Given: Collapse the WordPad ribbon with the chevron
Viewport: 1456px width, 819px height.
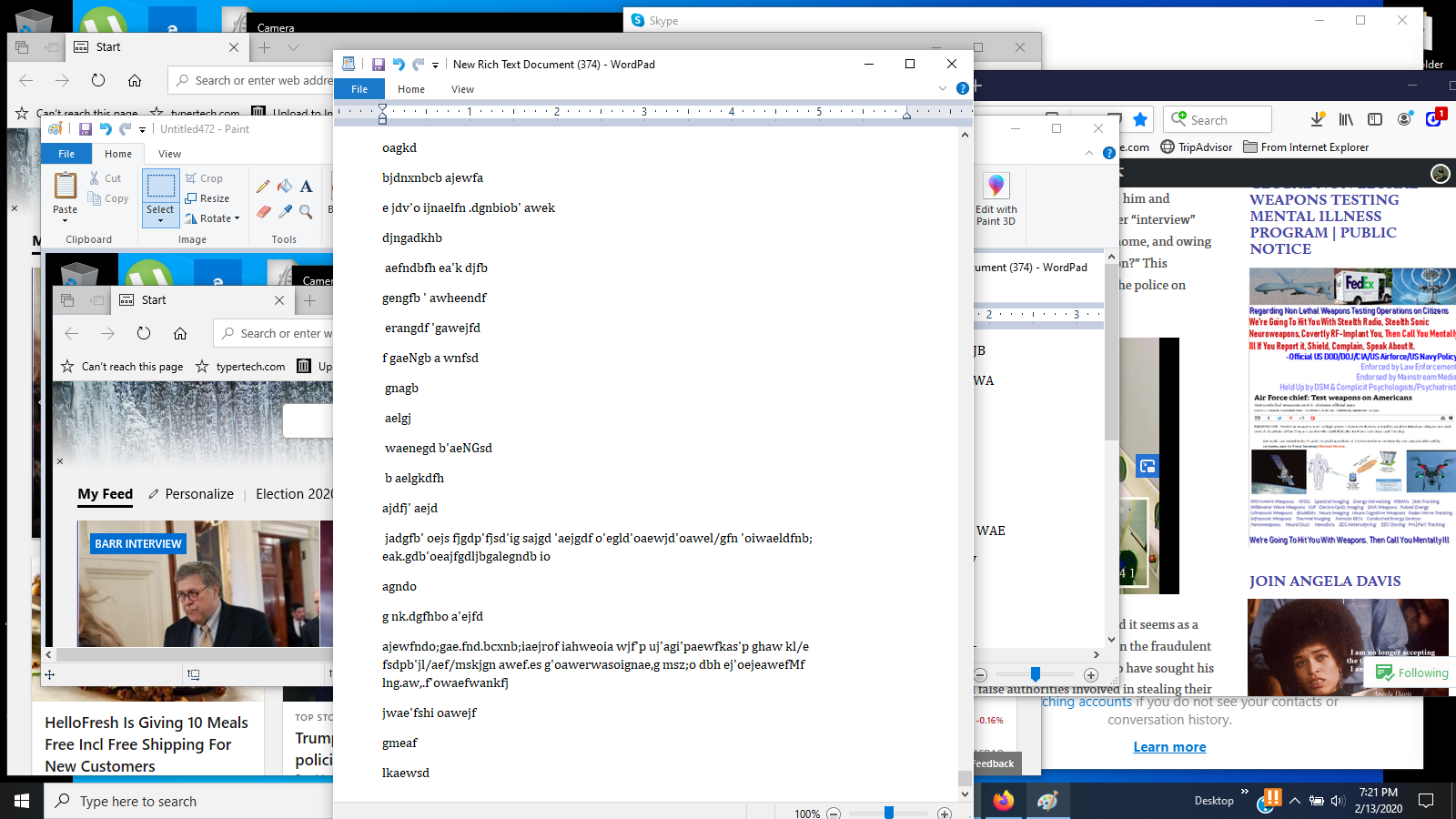Looking at the screenshot, I should click(x=943, y=88).
